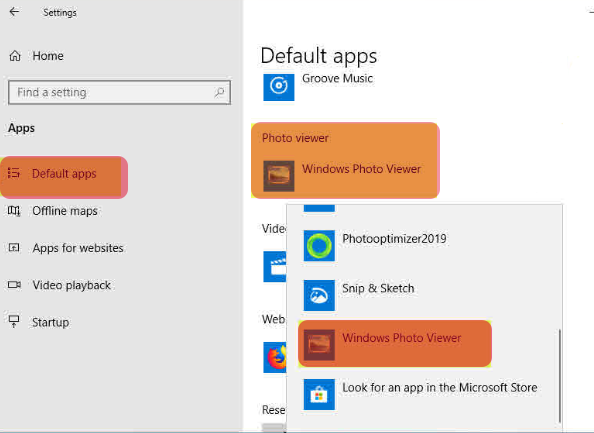The width and height of the screenshot is (594, 433).
Task: Click the current Windows Photo Viewer default
Action: tap(342, 176)
